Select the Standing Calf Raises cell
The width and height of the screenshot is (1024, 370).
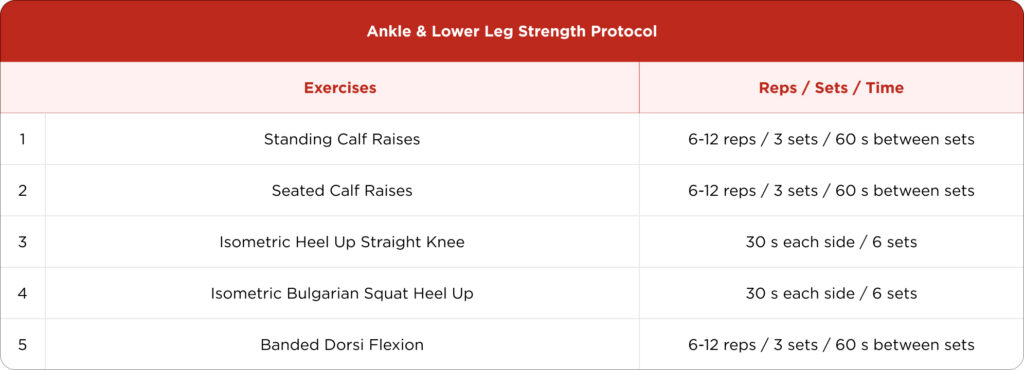342,139
